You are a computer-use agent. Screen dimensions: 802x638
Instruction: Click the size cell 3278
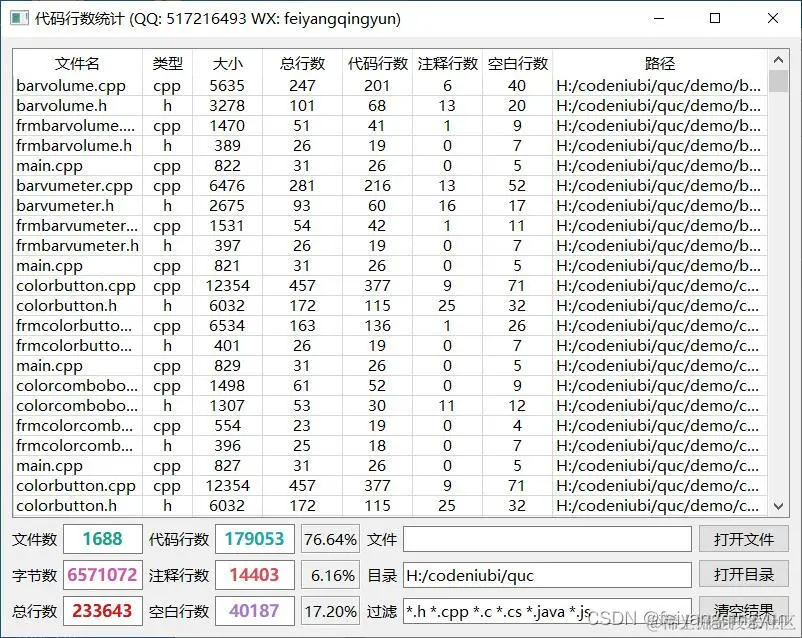(x=227, y=105)
